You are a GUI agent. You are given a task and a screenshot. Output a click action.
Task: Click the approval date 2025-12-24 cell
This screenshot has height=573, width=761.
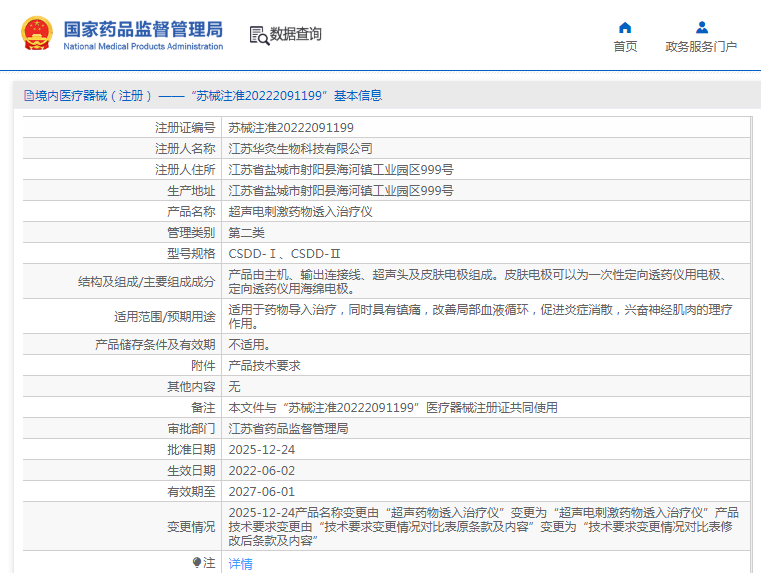point(262,450)
